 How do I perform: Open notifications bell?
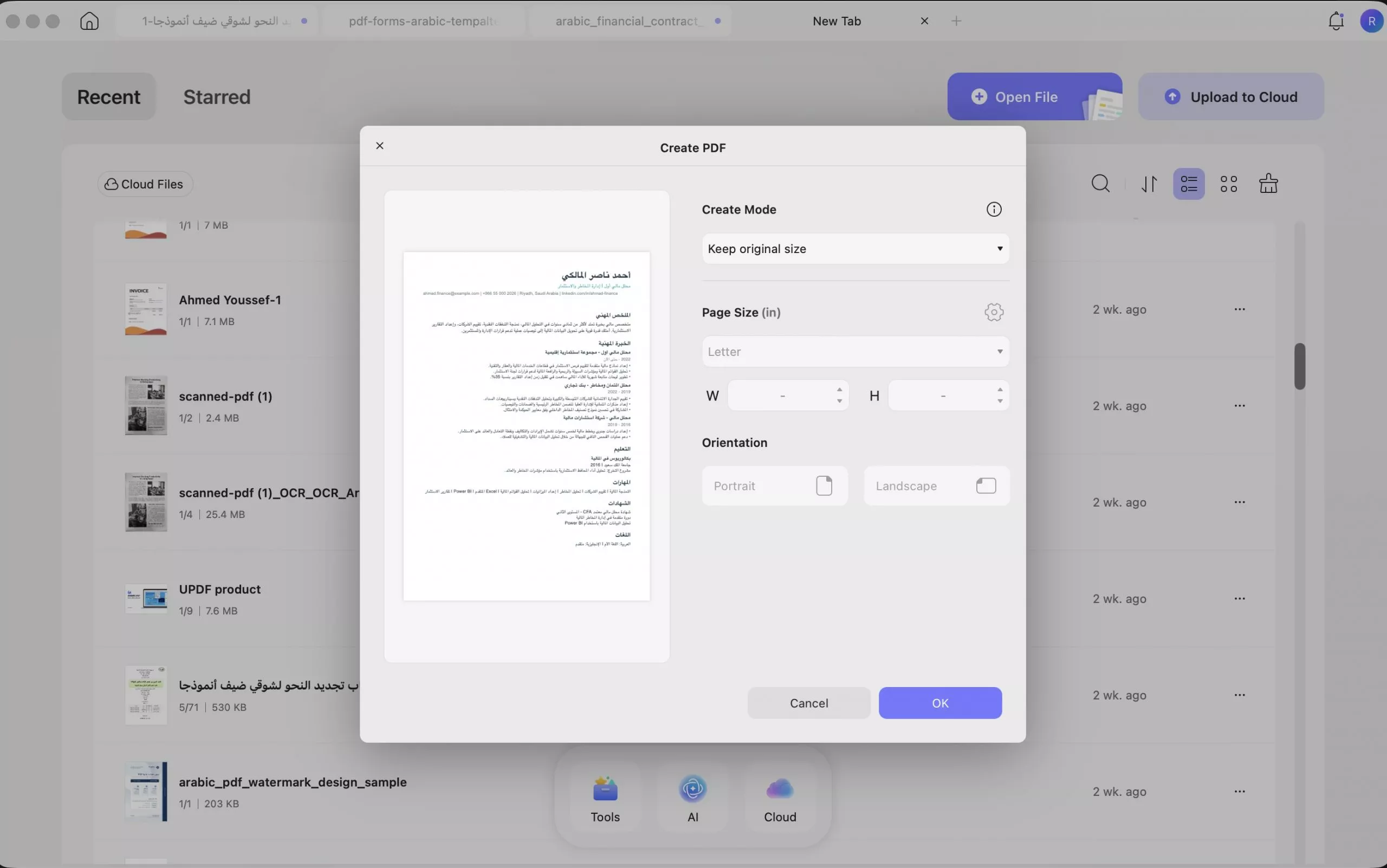1336,21
